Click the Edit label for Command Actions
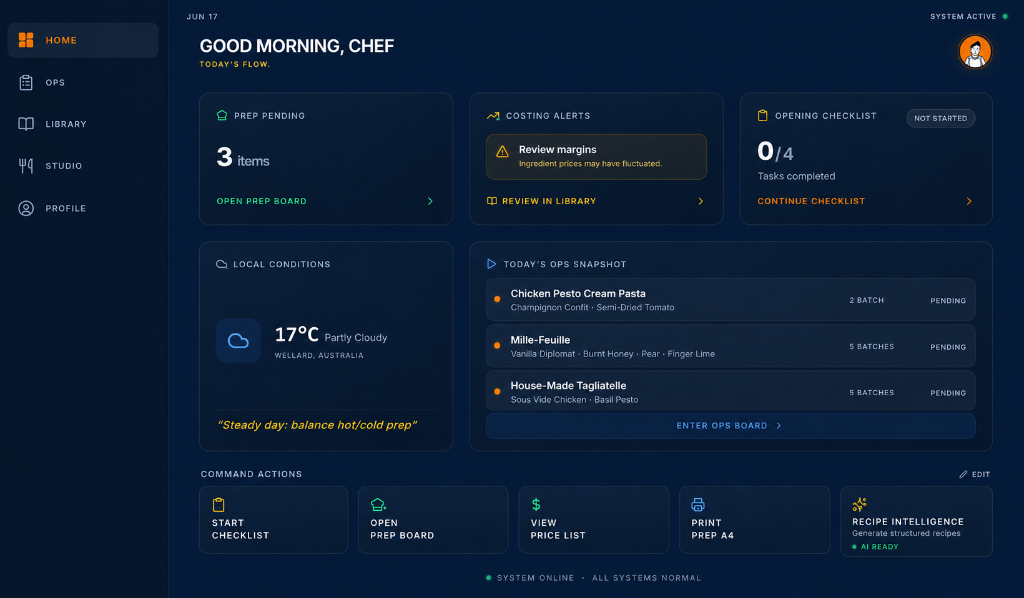 [x=980, y=475]
